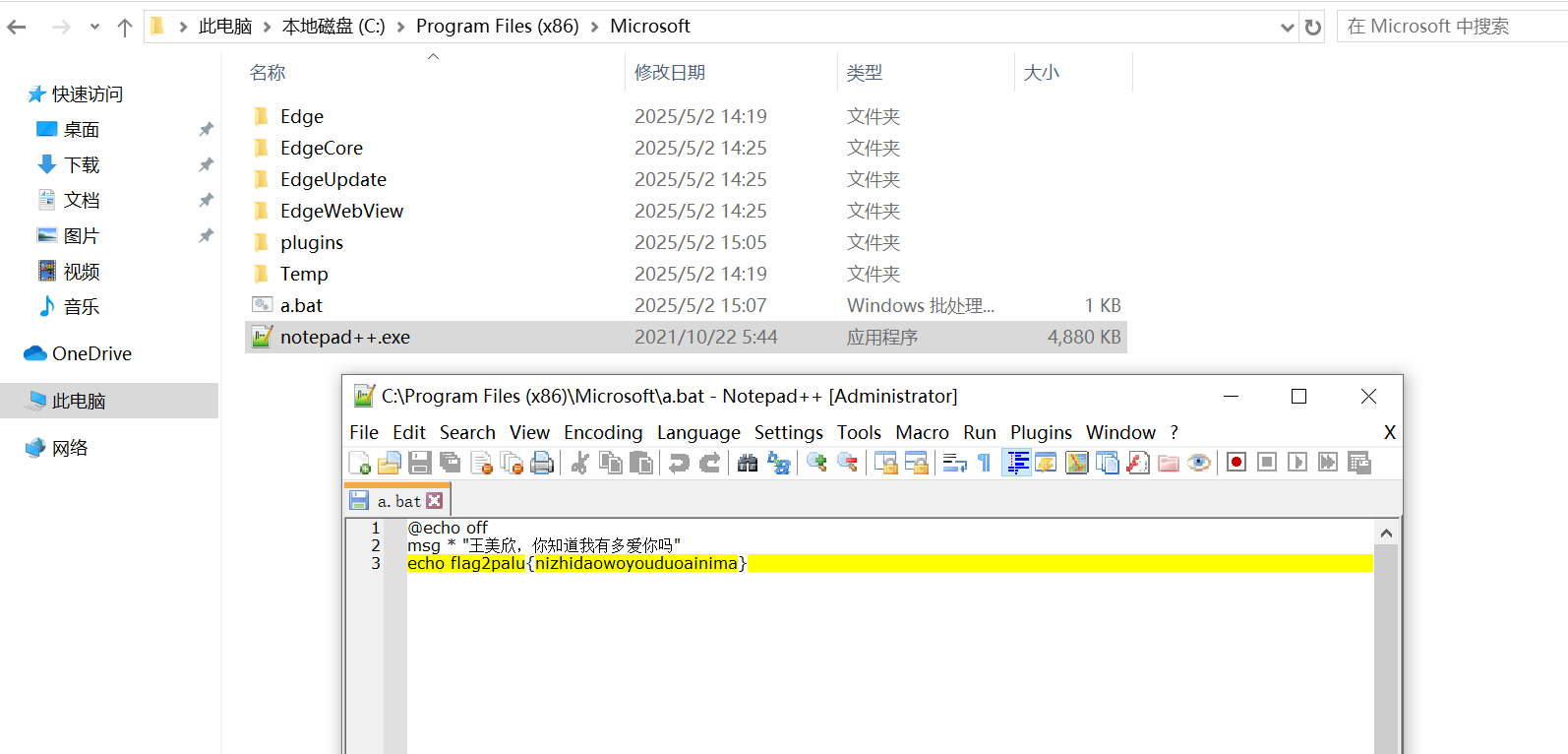Open the Edit menu
This screenshot has height=754, width=1568.
point(409,432)
